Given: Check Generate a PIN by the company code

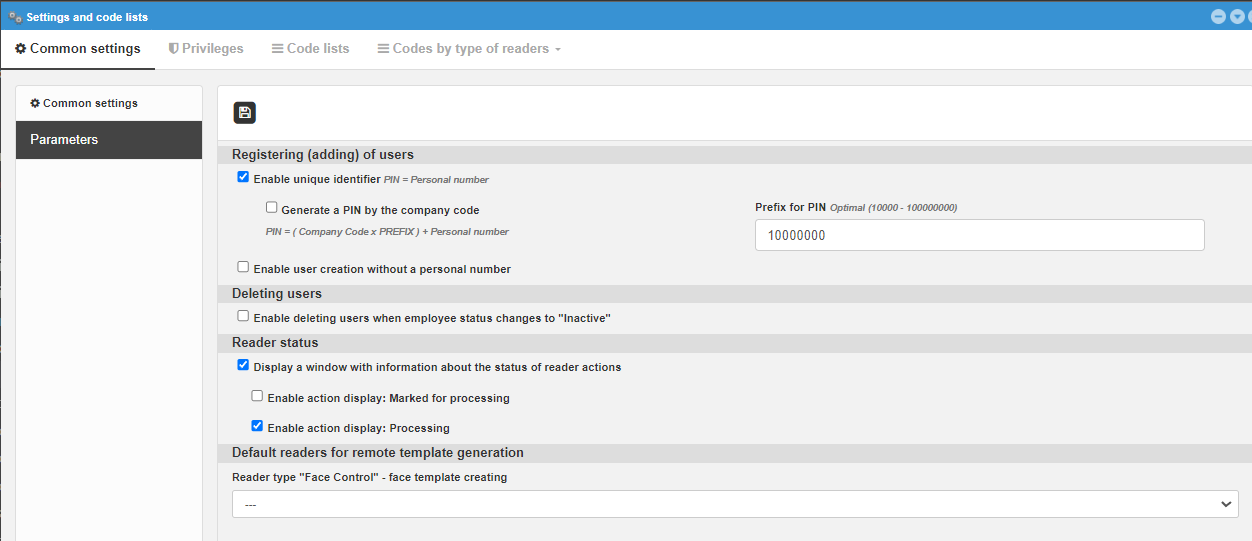Looking at the screenshot, I should (271, 208).
